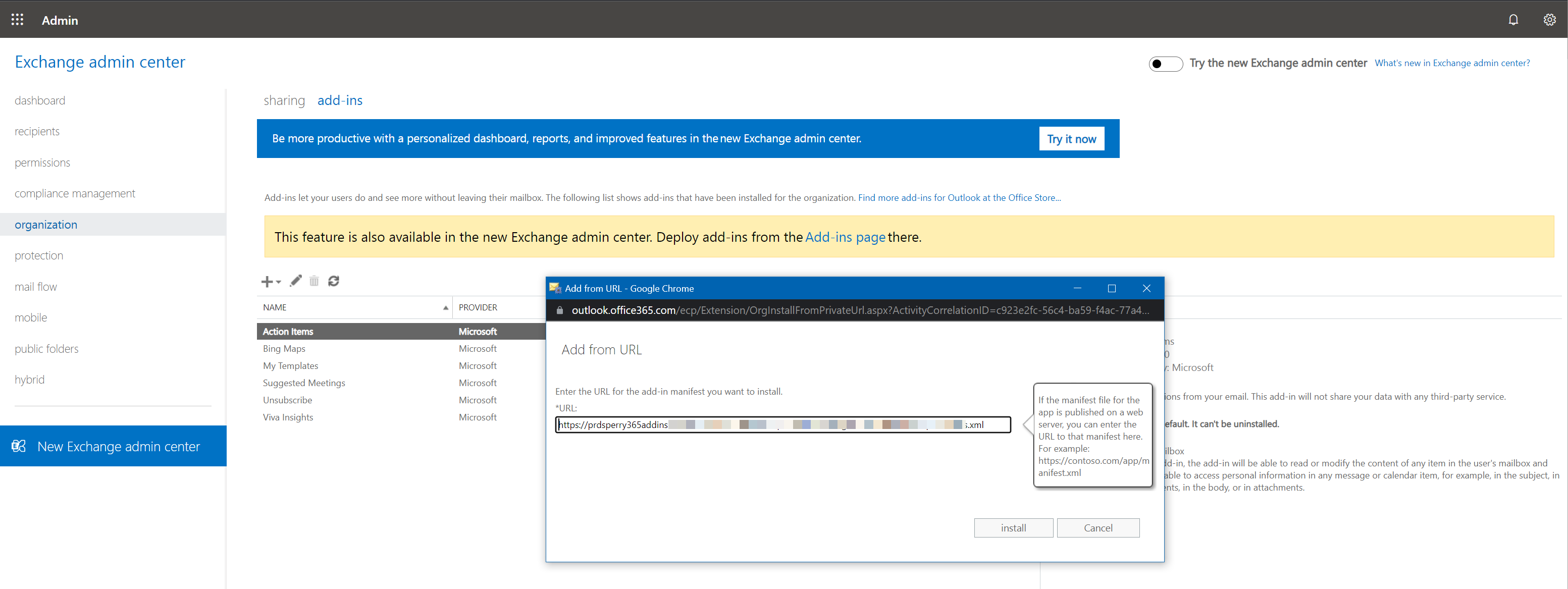1568x589 pixels.
Task: Sort by the NAME column header
Action: (x=355, y=307)
